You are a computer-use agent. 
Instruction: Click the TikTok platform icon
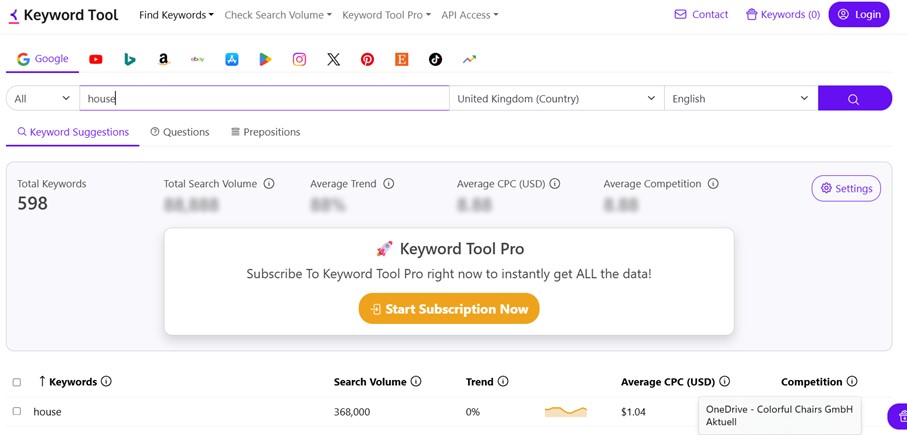[435, 60]
